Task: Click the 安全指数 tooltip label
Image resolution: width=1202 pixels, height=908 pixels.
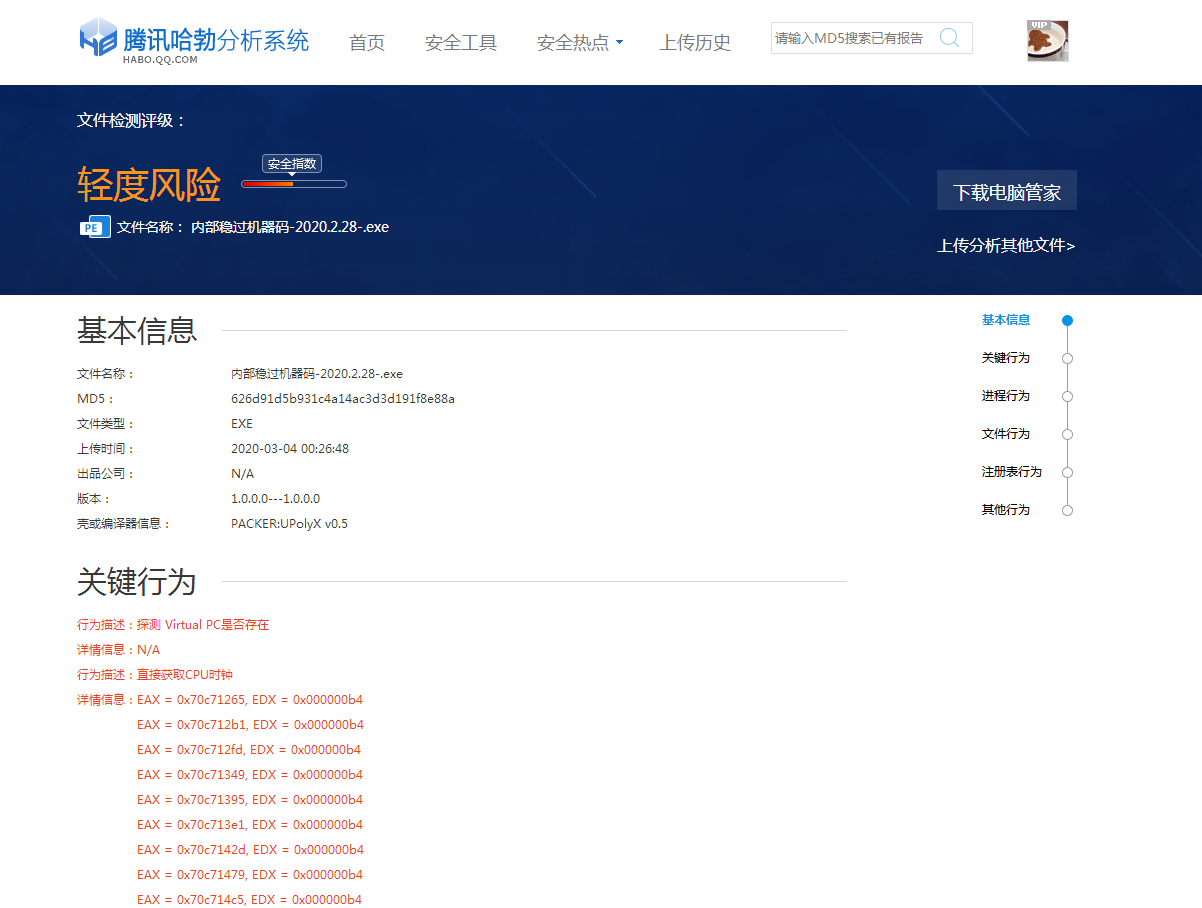Action: pos(292,164)
